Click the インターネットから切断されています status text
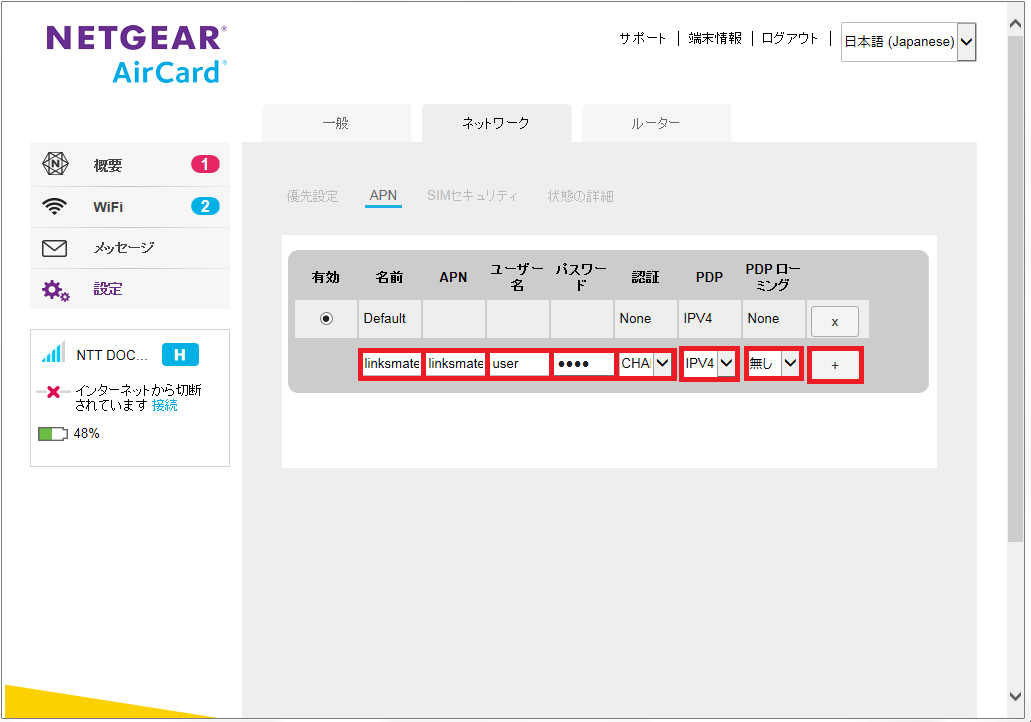This screenshot has height=722, width=1031. [137, 397]
